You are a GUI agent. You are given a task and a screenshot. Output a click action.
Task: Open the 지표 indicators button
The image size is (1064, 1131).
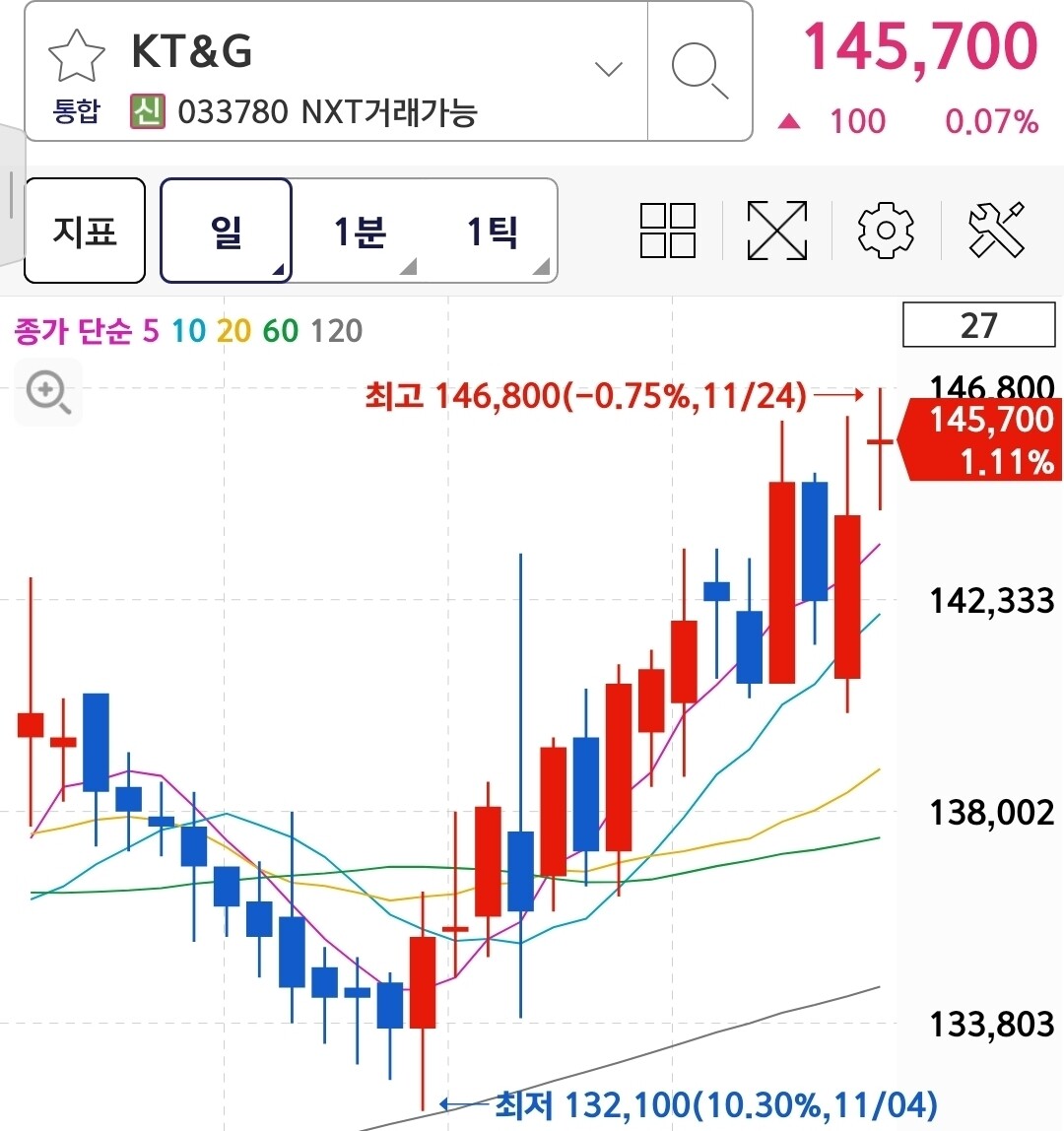tap(85, 231)
